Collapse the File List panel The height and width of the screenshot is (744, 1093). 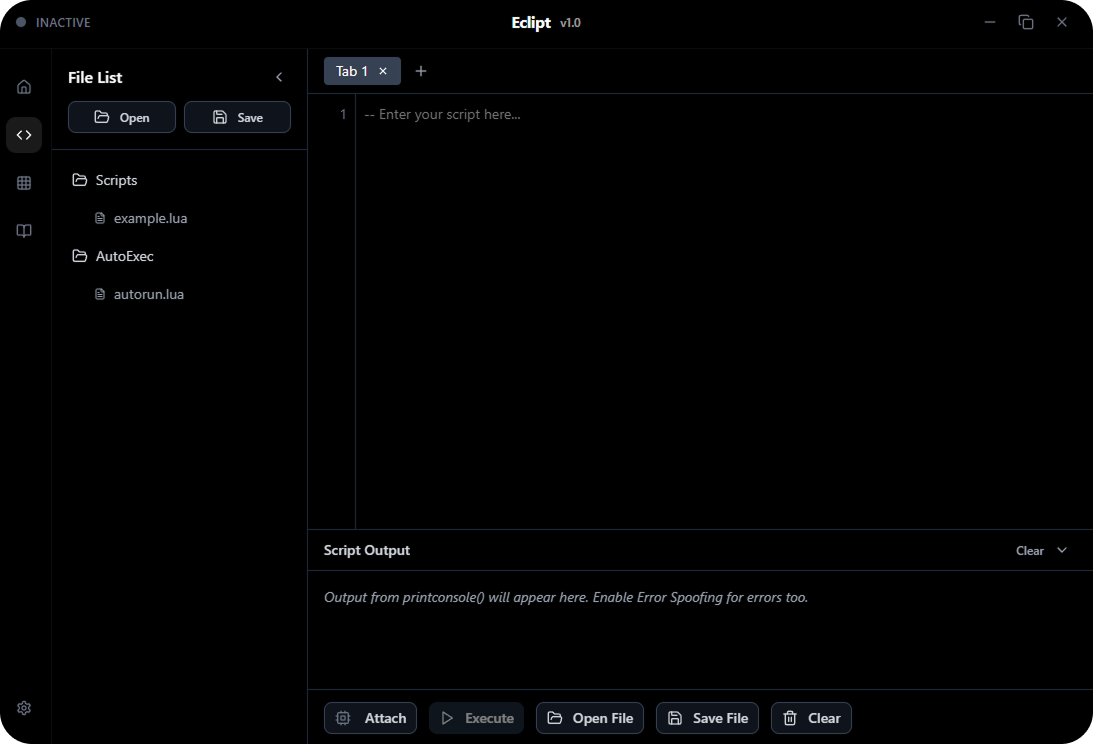279,77
